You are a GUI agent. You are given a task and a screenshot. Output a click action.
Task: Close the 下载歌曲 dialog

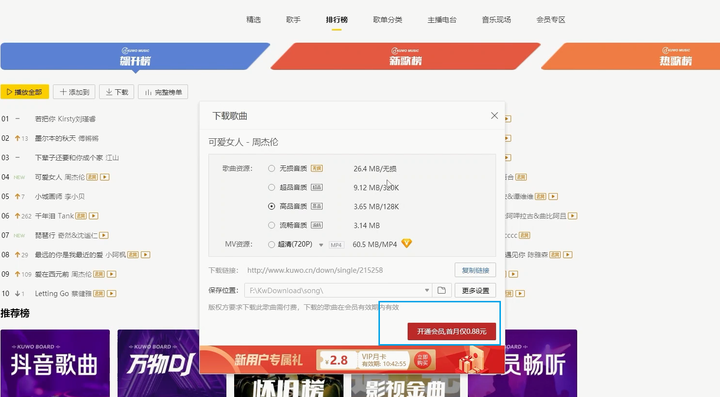[x=494, y=116]
